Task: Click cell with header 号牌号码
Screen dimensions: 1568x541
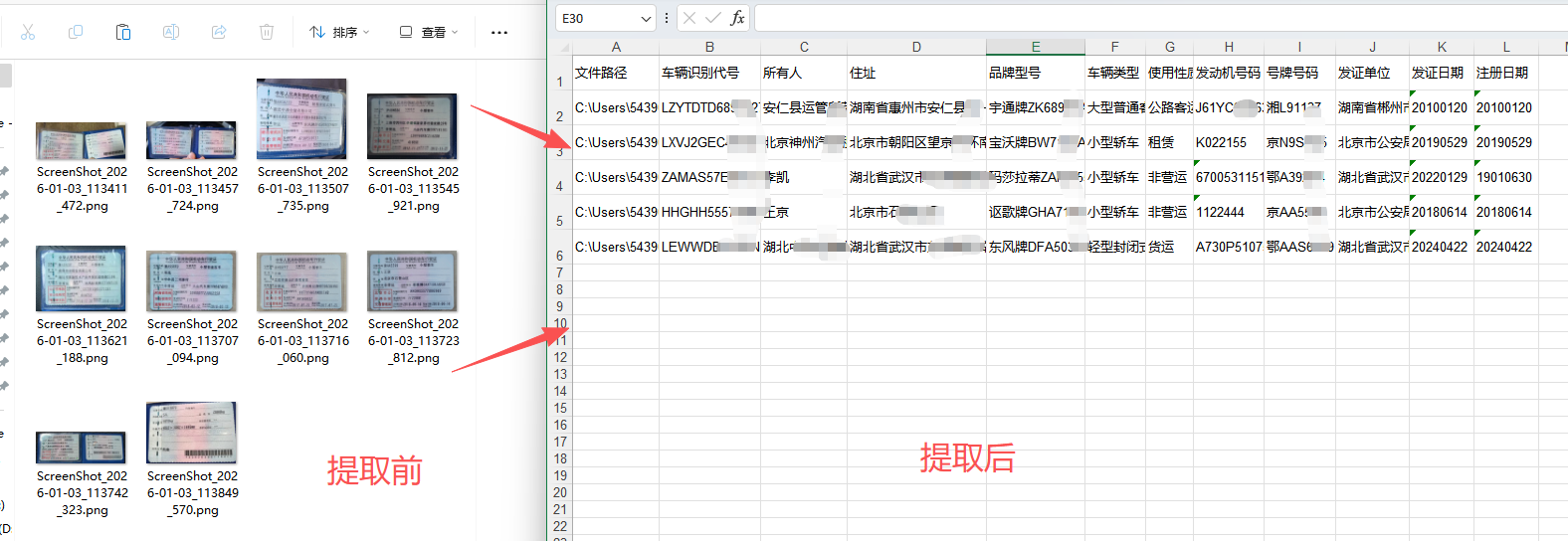Action: click(1299, 73)
